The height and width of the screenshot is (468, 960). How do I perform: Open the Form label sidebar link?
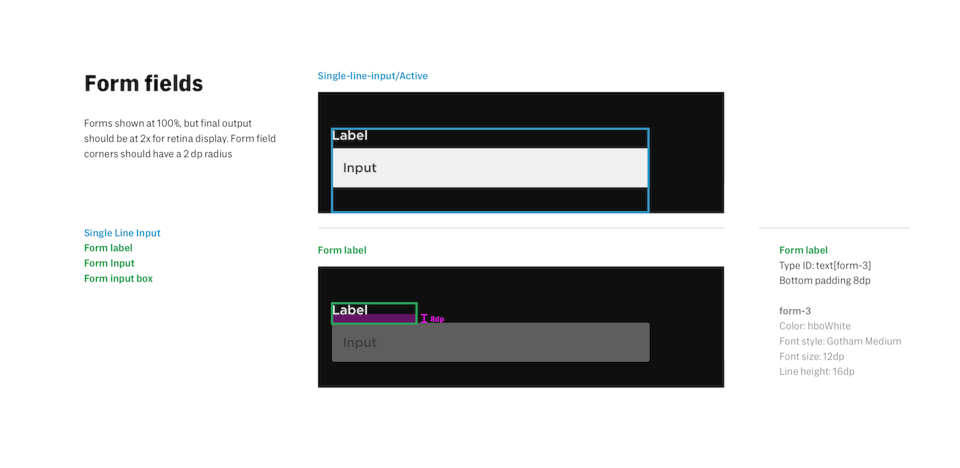tap(108, 248)
